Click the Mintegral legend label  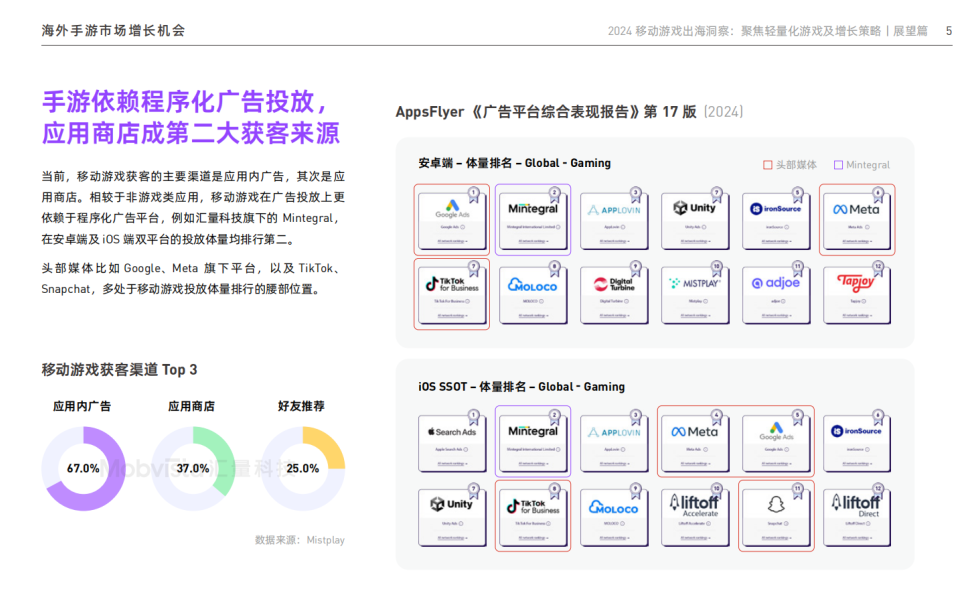(x=868, y=165)
